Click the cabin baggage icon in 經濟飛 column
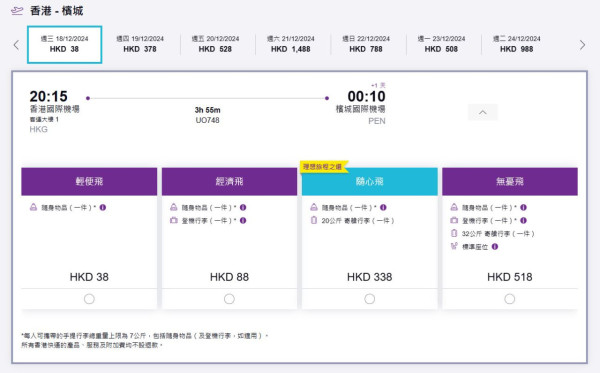 coord(174,220)
